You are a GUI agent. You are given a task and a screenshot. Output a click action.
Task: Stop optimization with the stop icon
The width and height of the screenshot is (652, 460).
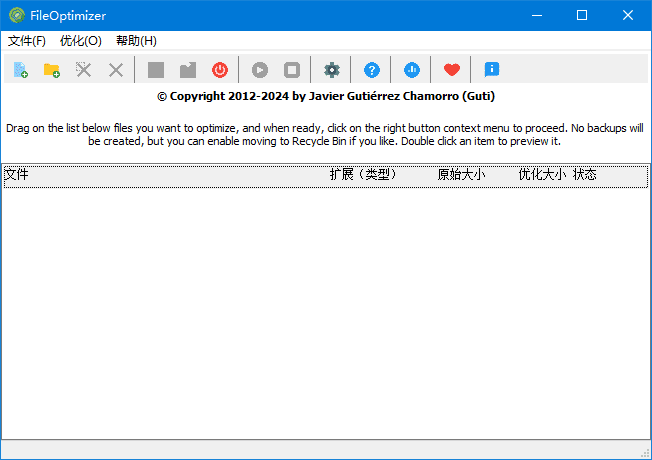[292, 70]
